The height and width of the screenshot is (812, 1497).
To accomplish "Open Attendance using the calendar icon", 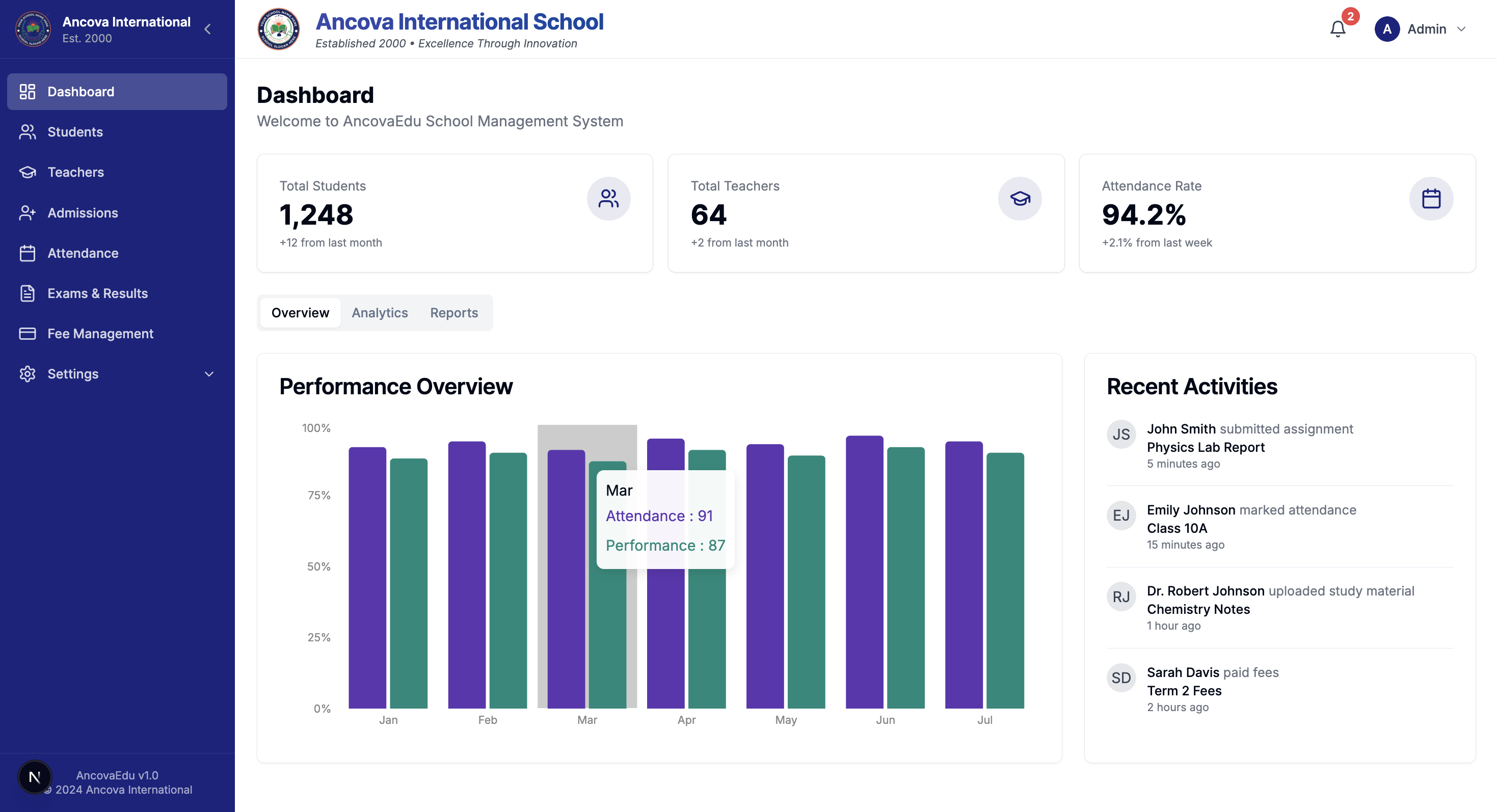I will pyautogui.click(x=28, y=253).
